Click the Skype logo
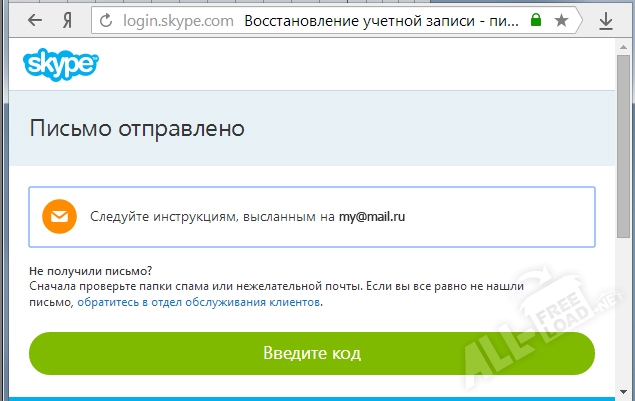The image size is (635, 401). [61, 64]
